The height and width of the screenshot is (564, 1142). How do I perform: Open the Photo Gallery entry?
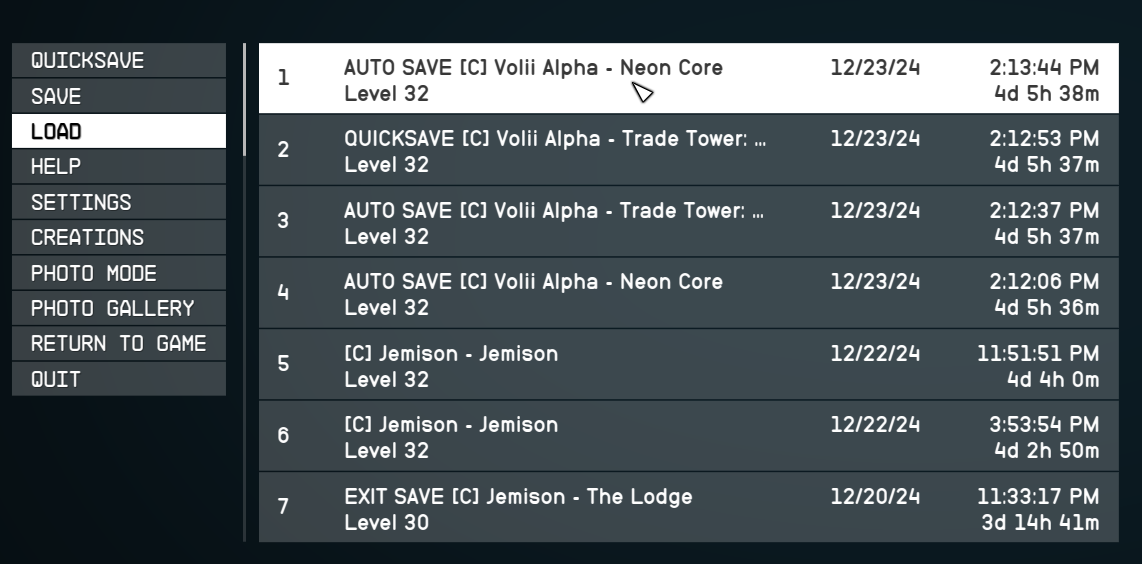(119, 308)
